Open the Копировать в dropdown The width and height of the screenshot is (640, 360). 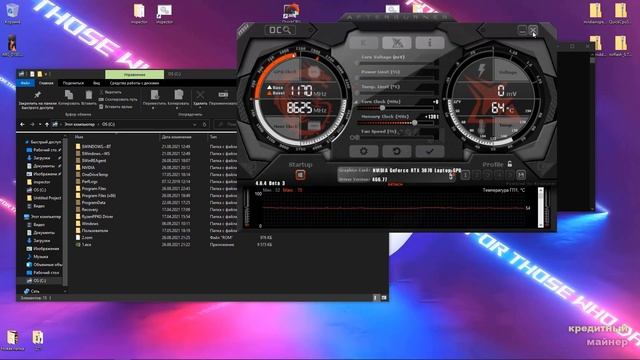pos(178,99)
